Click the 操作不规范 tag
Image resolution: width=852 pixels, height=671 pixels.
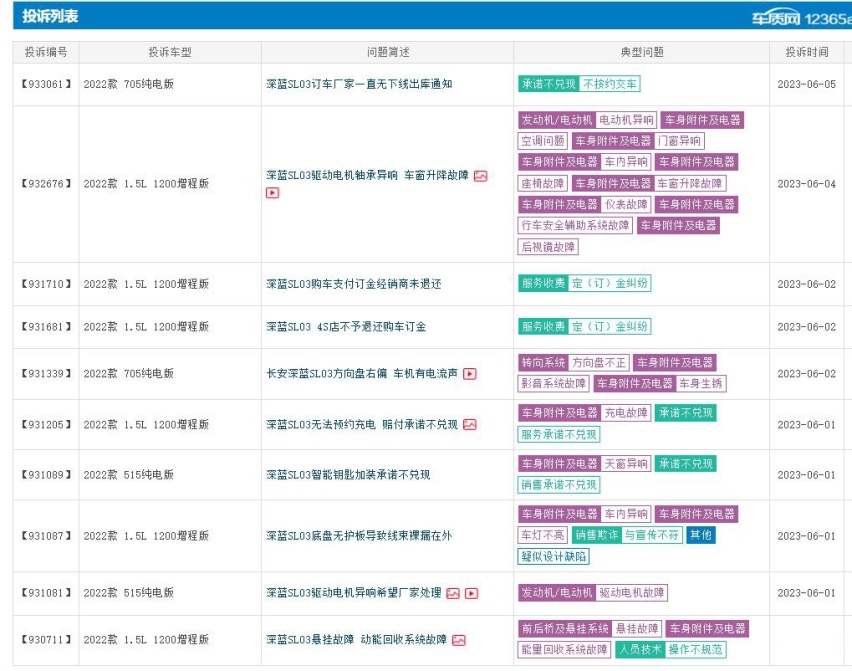[696, 650]
